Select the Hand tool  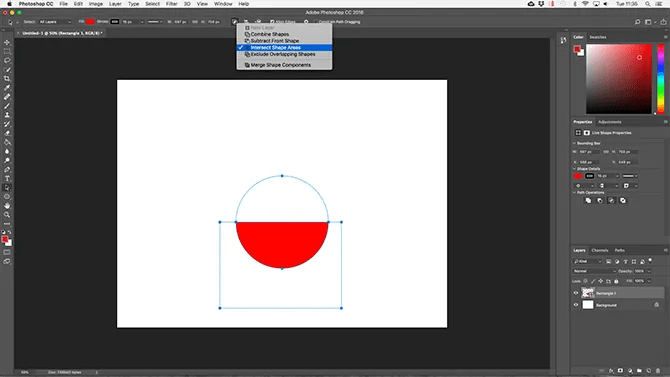[x=7, y=206]
